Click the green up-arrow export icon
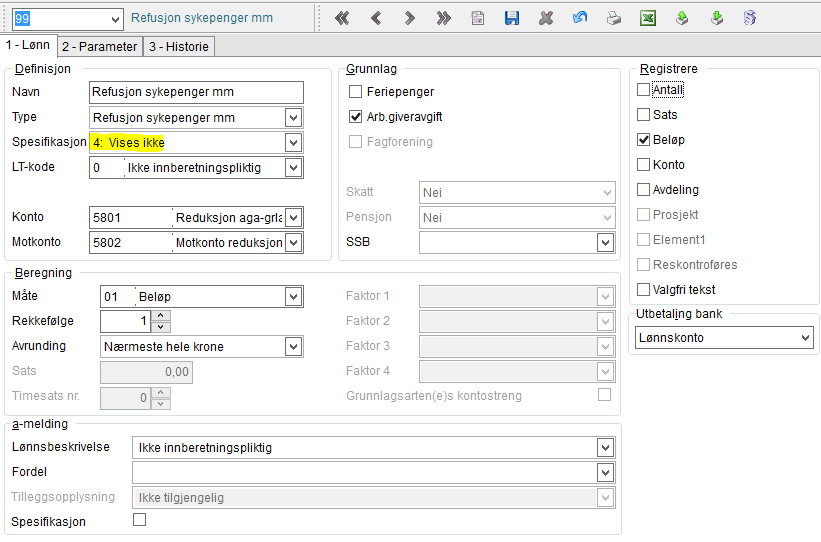Viewport: 821px width, 542px height. (x=682, y=18)
